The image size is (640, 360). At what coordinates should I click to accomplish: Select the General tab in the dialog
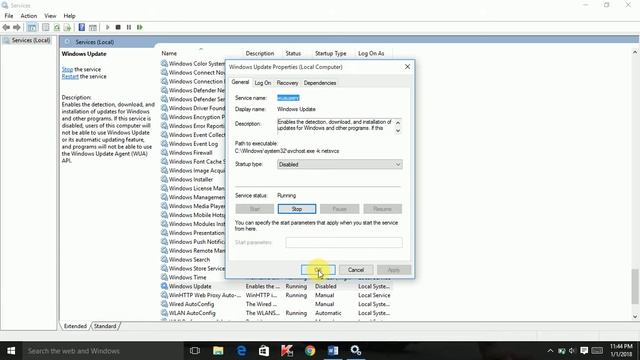pyautogui.click(x=240, y=82)
